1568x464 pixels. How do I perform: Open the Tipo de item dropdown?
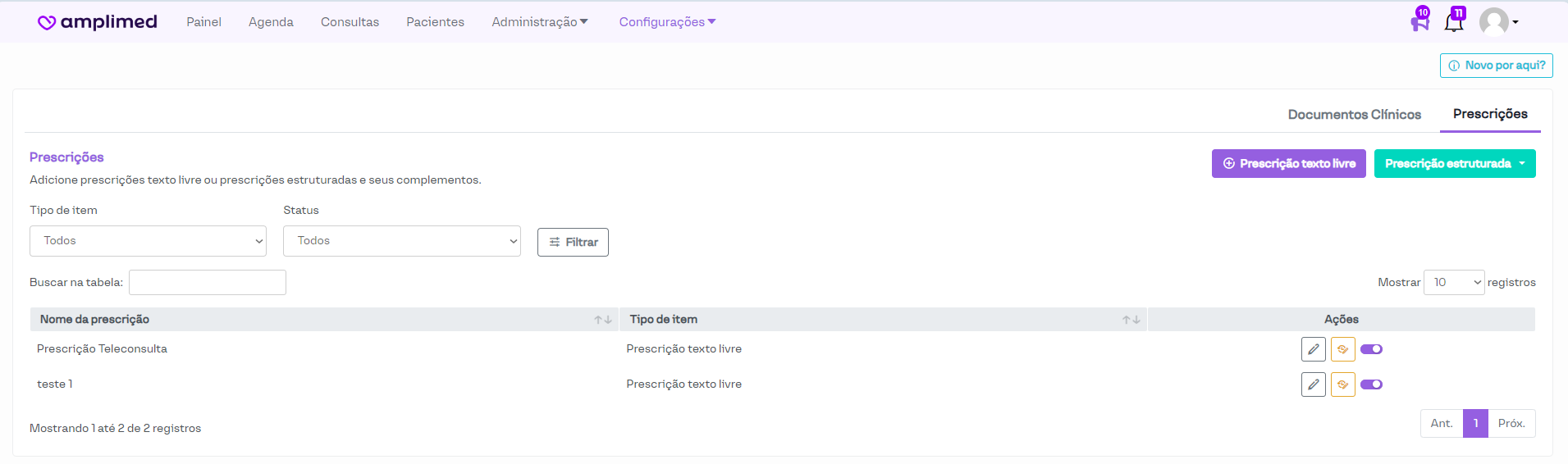[x=148, y=241]
